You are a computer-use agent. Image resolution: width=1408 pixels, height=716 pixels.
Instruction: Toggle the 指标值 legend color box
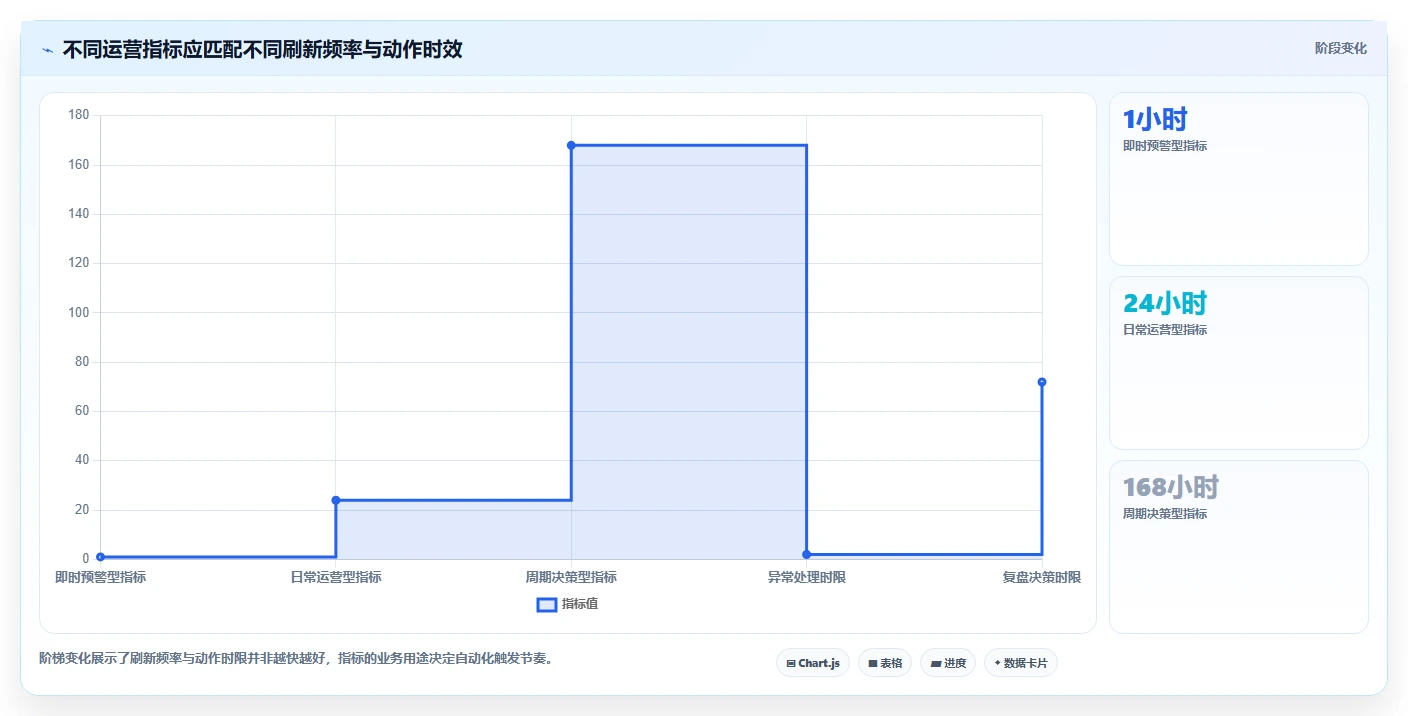coord(546,604)
